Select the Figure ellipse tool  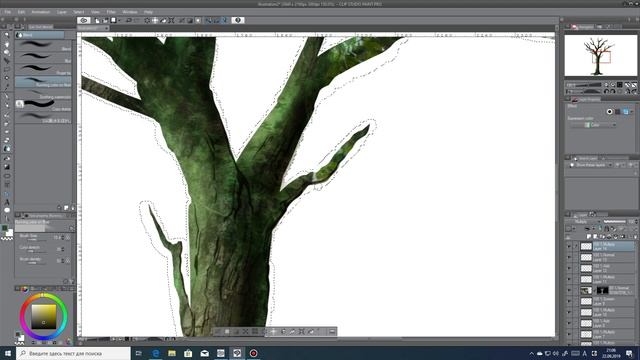(x=7, y=176)
